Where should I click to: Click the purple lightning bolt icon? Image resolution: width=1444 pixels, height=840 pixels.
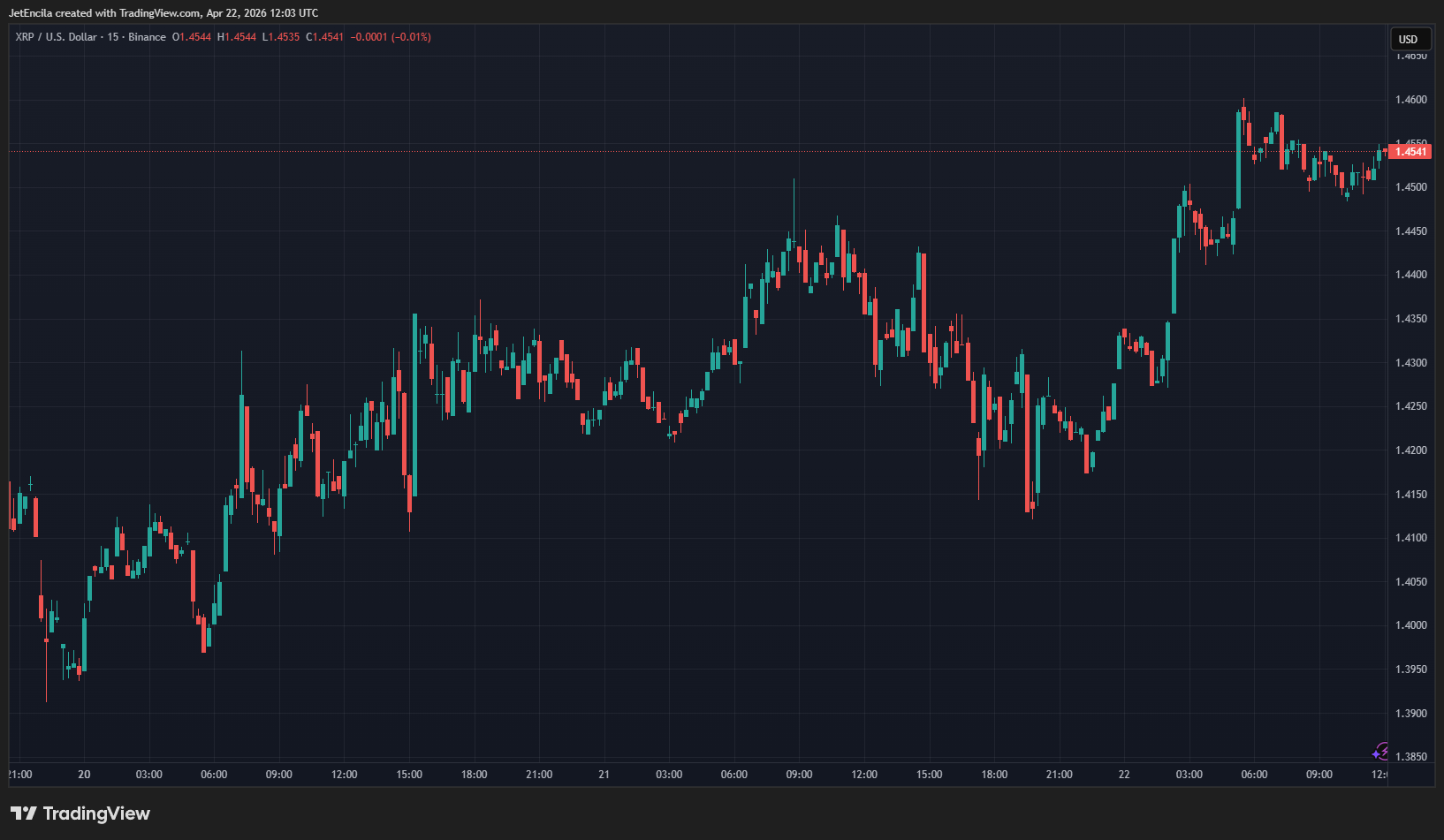tap(1380, 752)
